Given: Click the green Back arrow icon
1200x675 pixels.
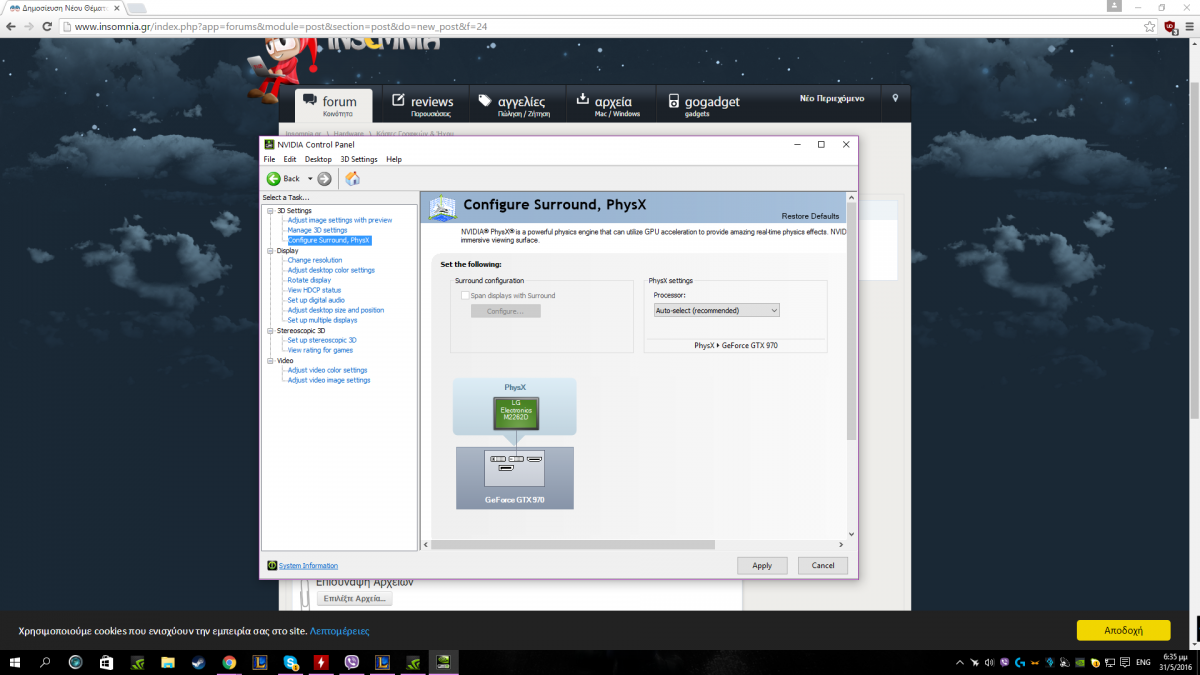Looking at the screenshot, I should click(x=273, y=178).
